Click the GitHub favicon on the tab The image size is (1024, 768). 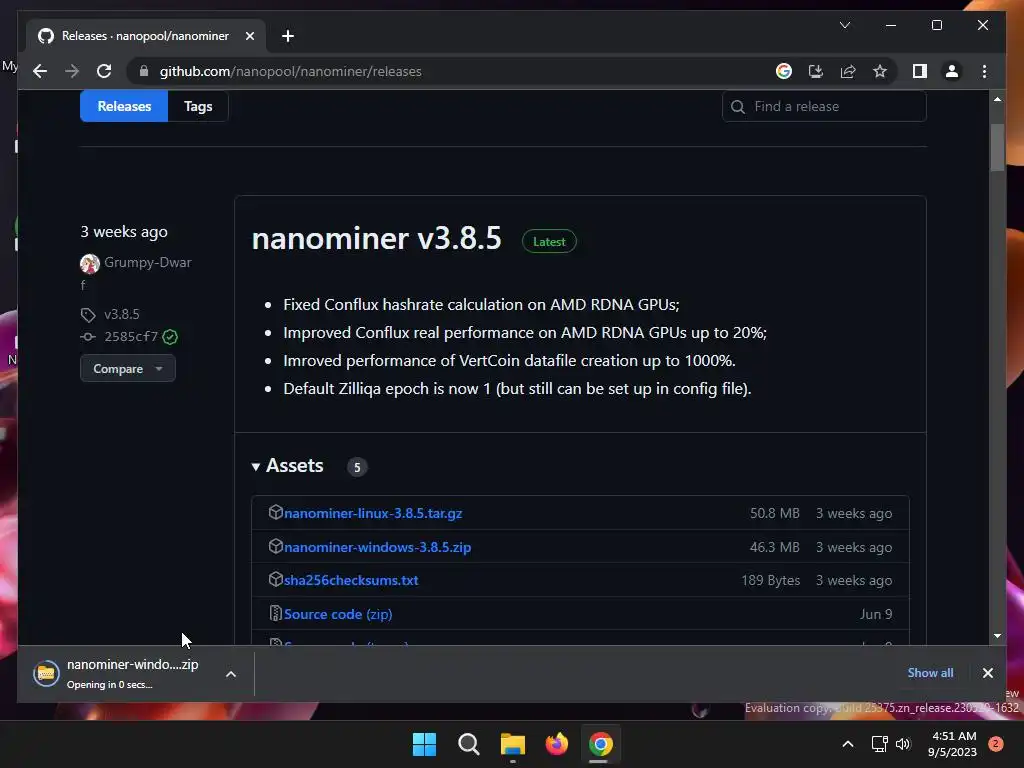tap(46, 36)
